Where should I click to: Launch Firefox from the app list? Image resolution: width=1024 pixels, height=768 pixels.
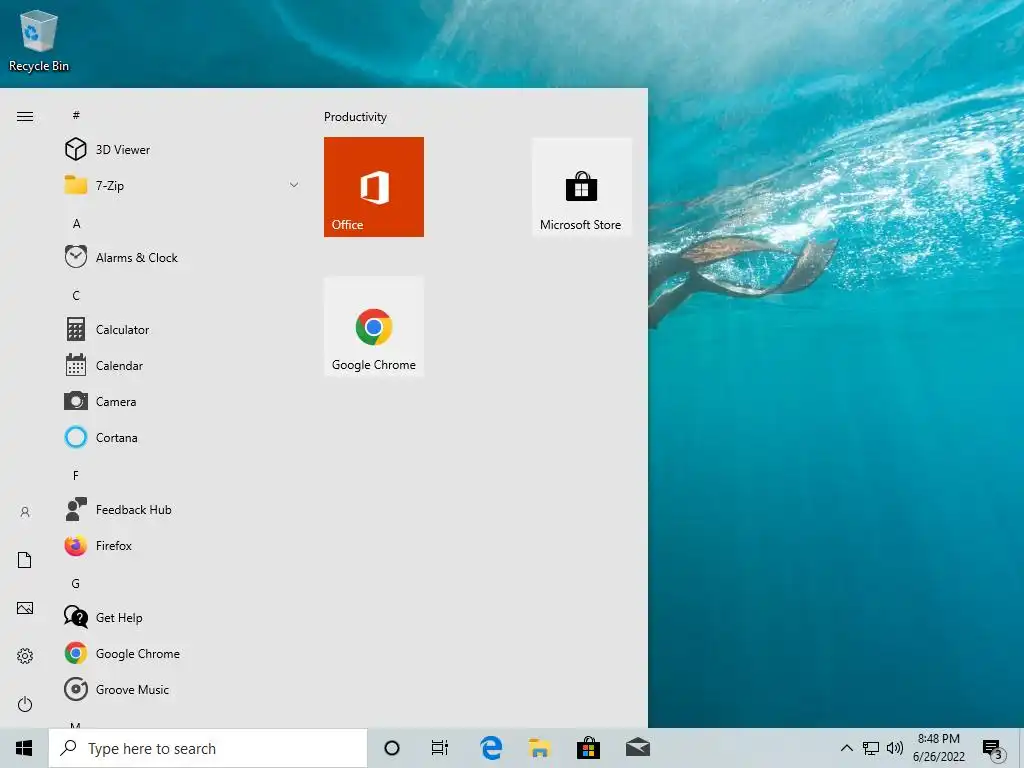(x=182, y=545)
